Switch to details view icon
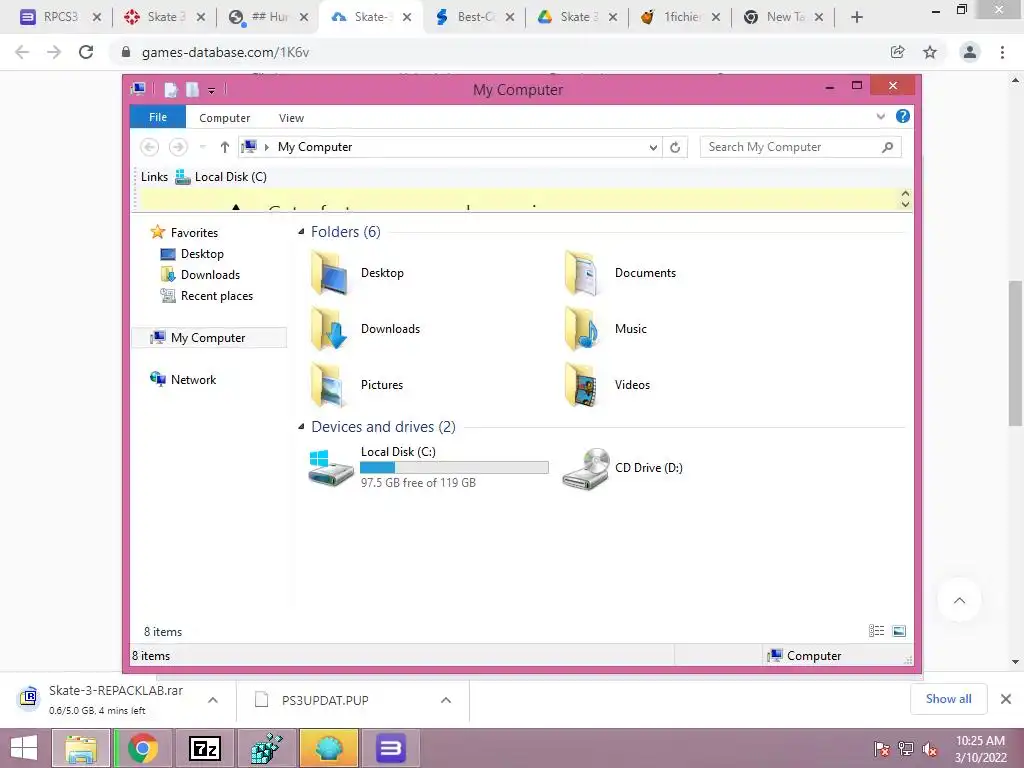 876,631
